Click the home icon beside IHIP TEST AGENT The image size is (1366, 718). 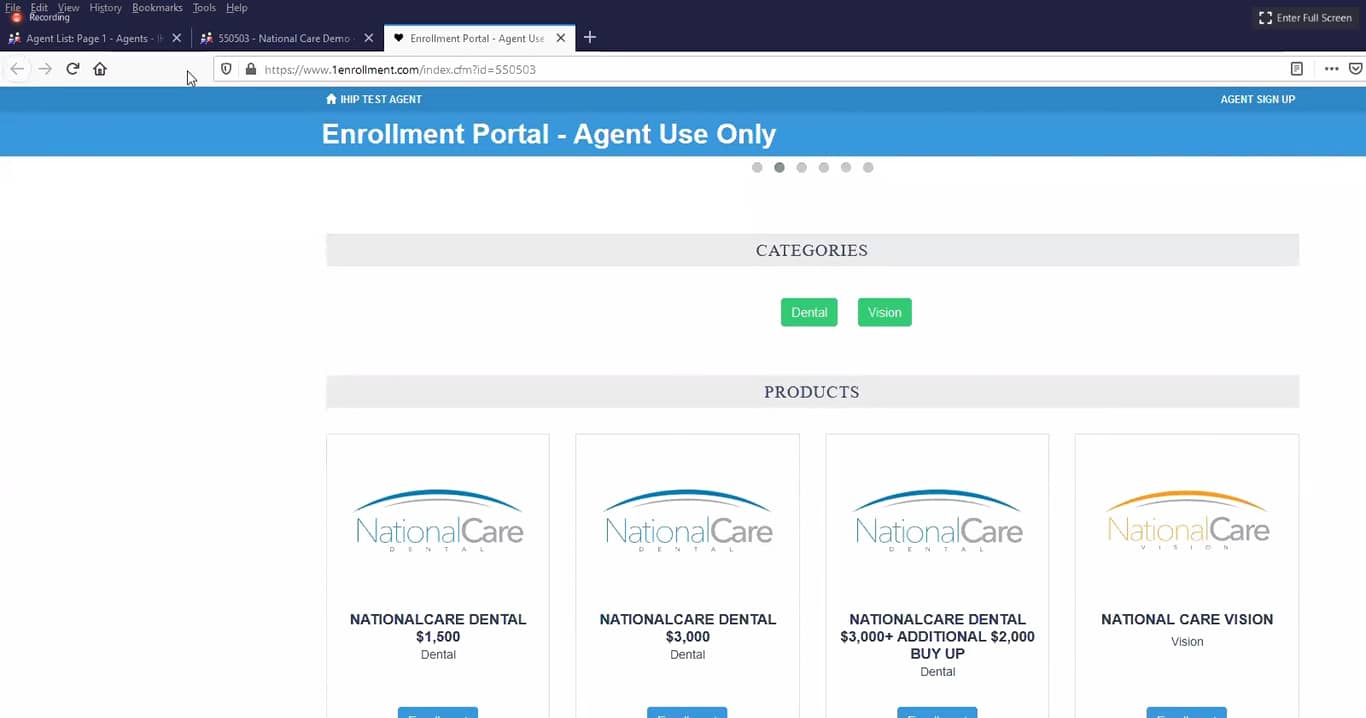point(331,99)
